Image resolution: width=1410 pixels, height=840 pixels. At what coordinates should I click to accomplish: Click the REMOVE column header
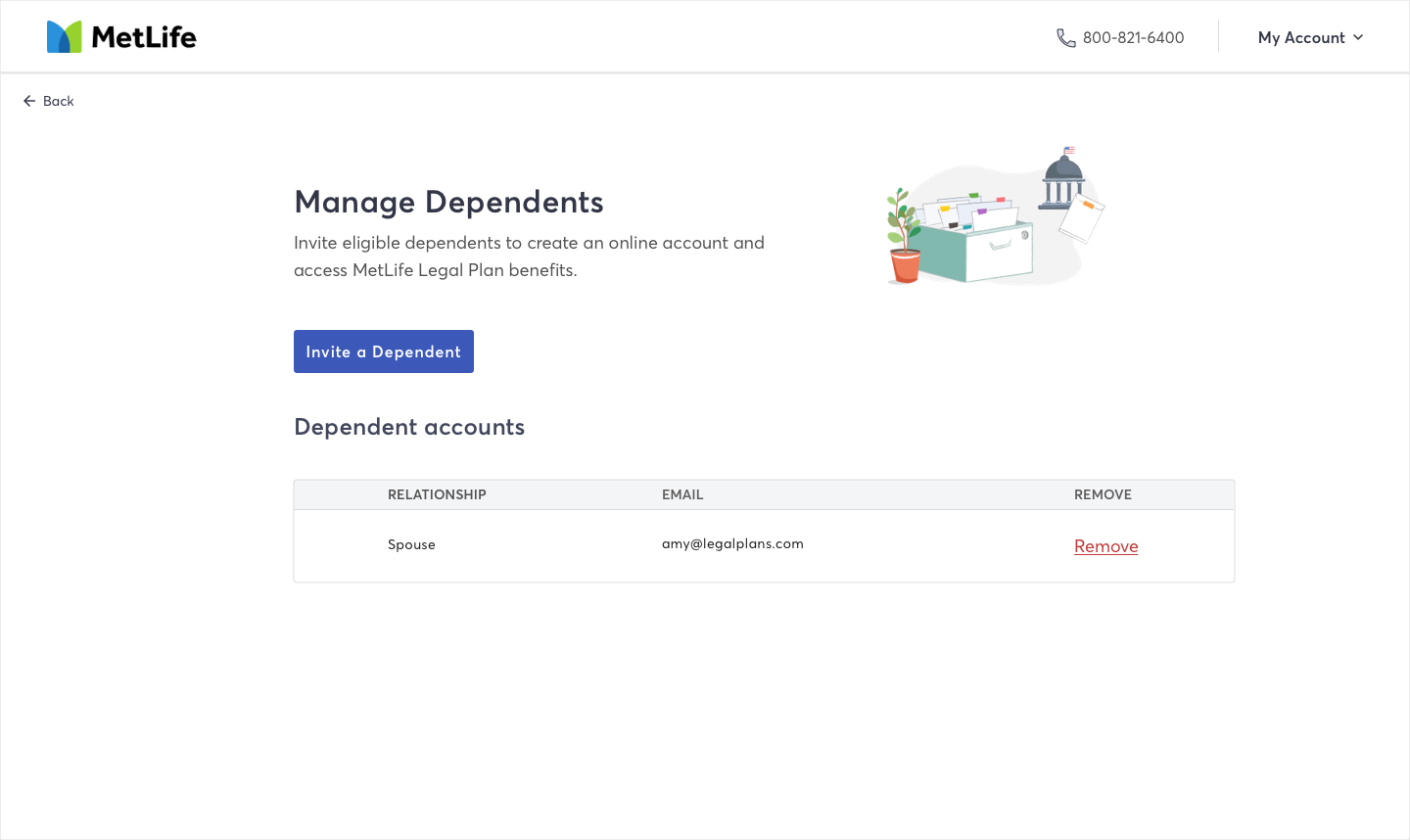1103,494
